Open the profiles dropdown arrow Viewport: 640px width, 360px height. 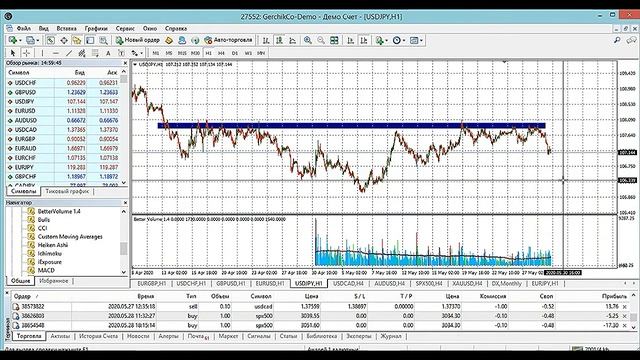coord(38,40)
